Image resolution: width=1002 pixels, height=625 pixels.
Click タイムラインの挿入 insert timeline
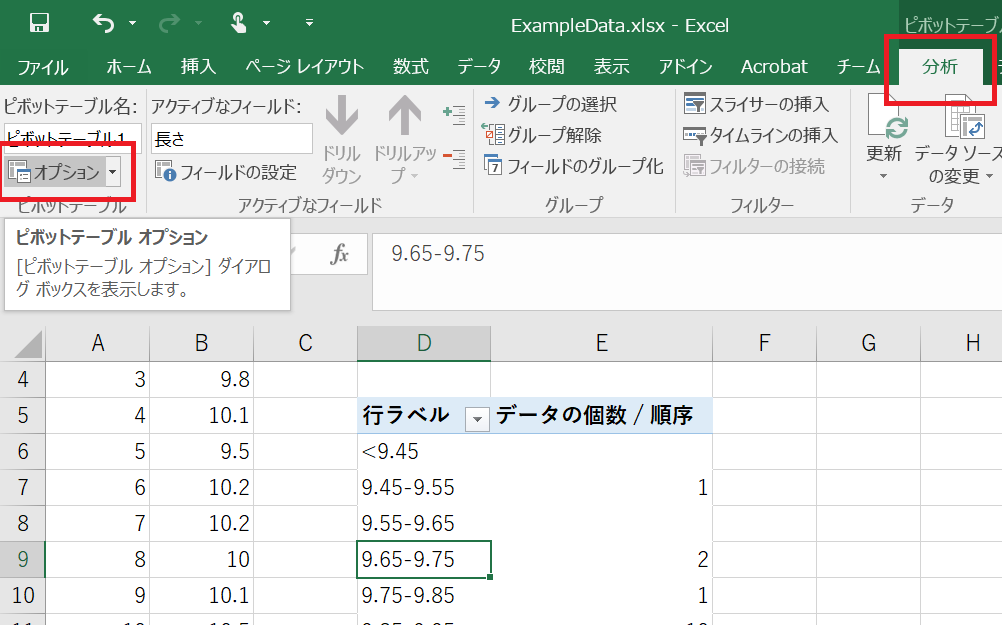pos(760,135)
